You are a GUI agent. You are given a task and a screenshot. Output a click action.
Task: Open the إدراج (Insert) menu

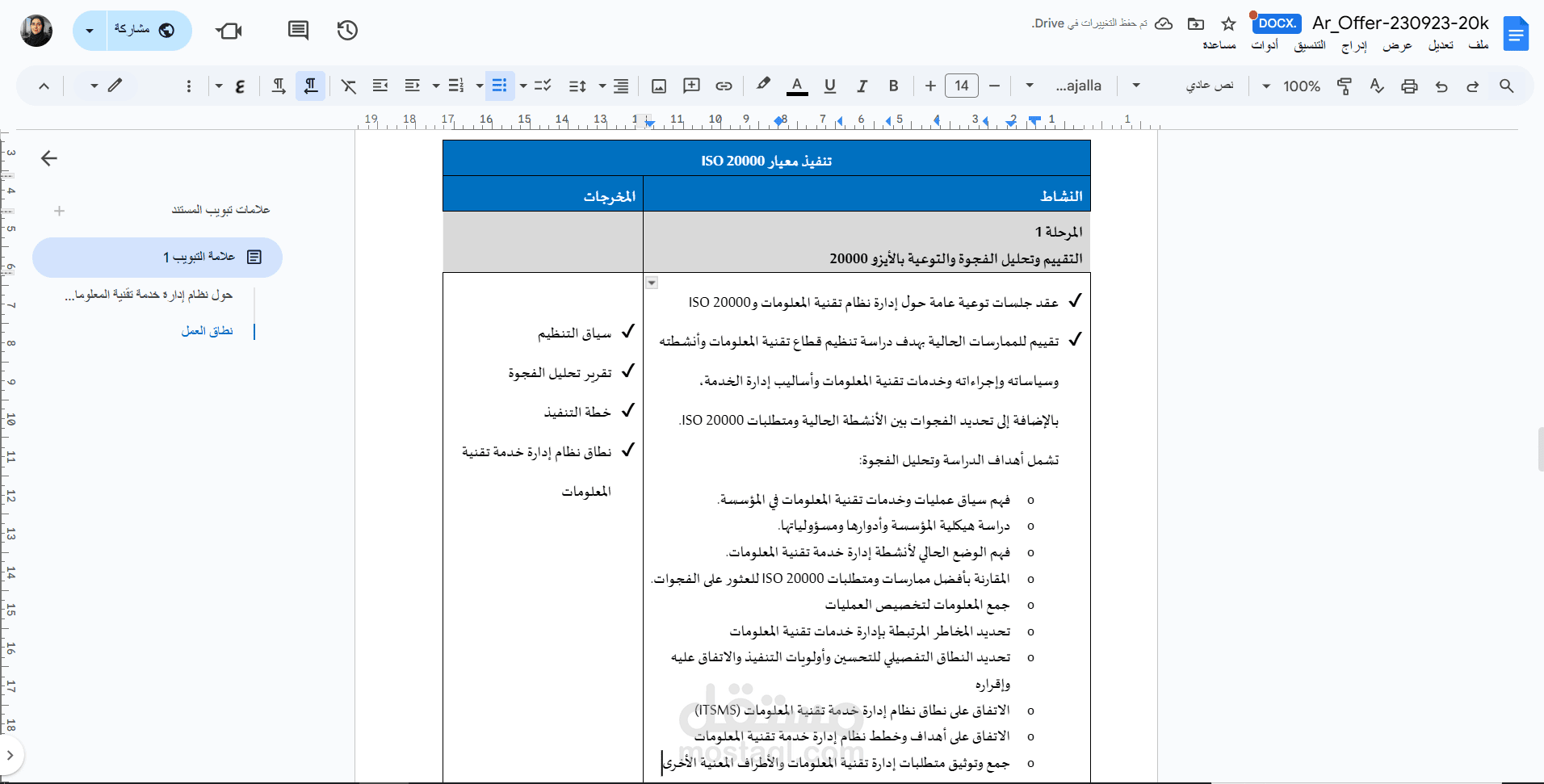1353,45
